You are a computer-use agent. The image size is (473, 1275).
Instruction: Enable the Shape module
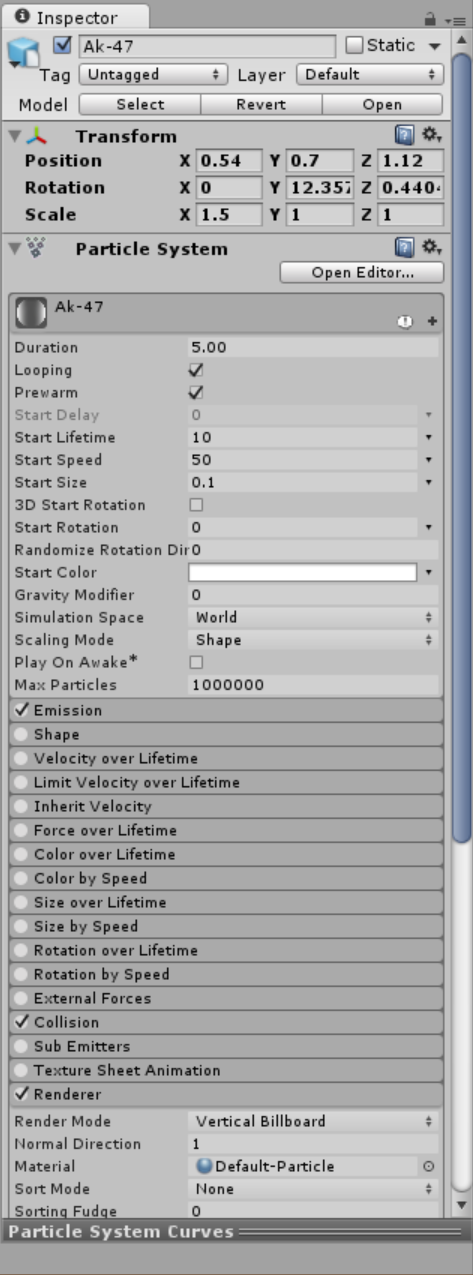click(x=22, y=734)
